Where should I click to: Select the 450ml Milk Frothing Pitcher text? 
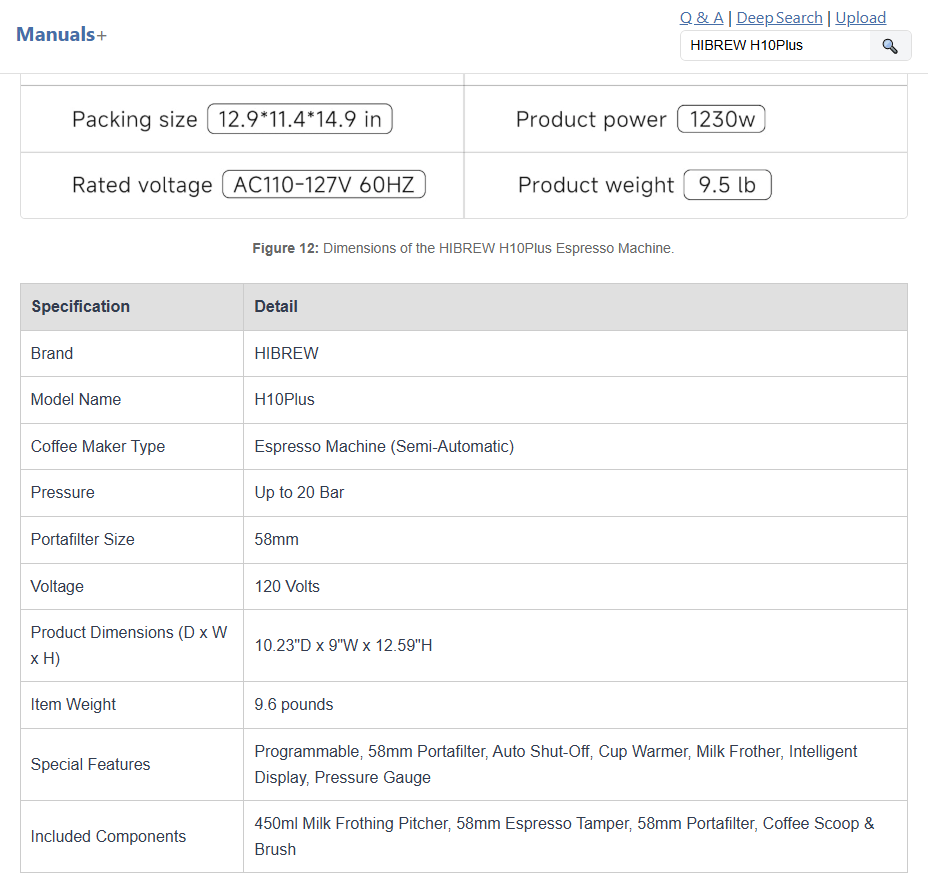[564, 837]
